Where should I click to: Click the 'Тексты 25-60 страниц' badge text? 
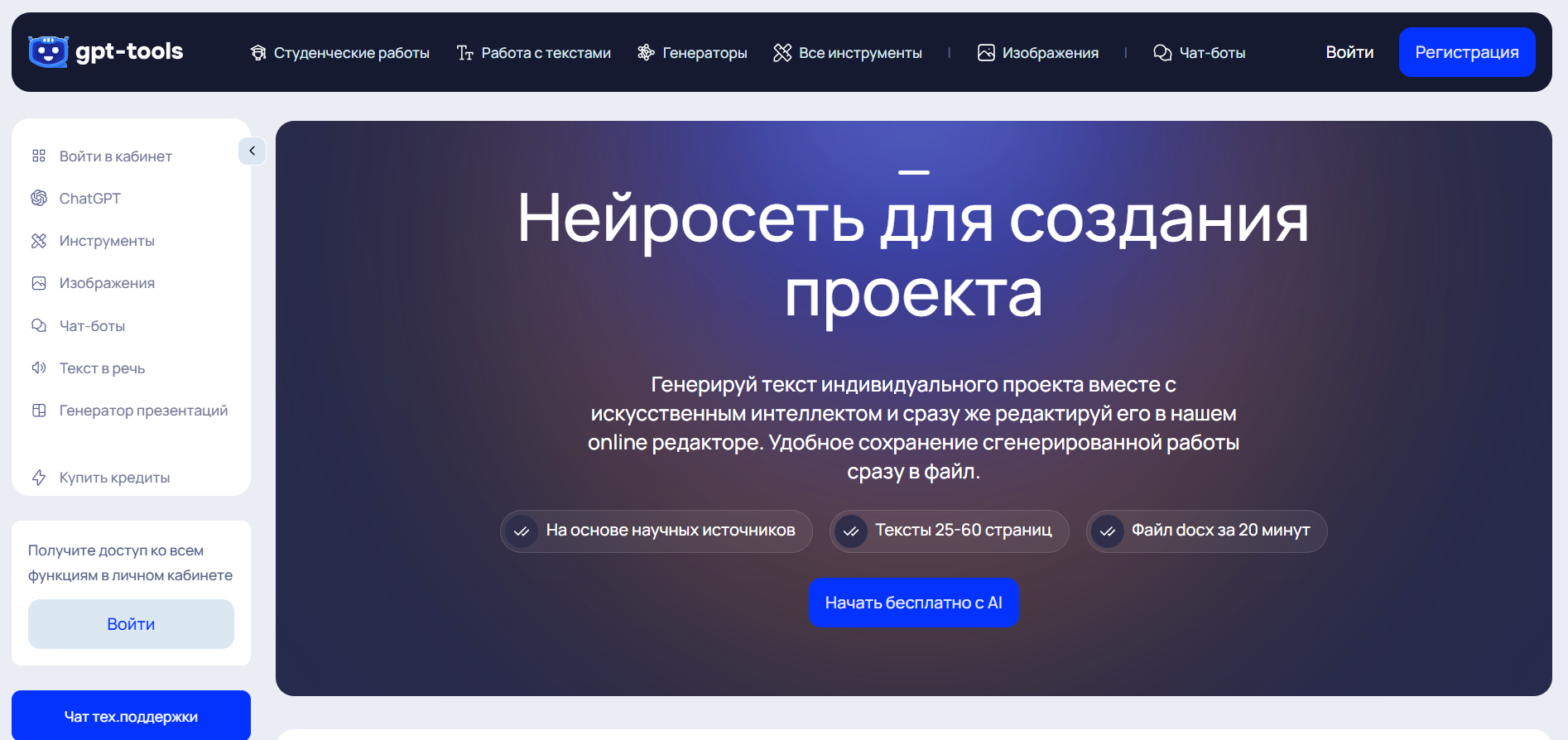pos(964,531)
